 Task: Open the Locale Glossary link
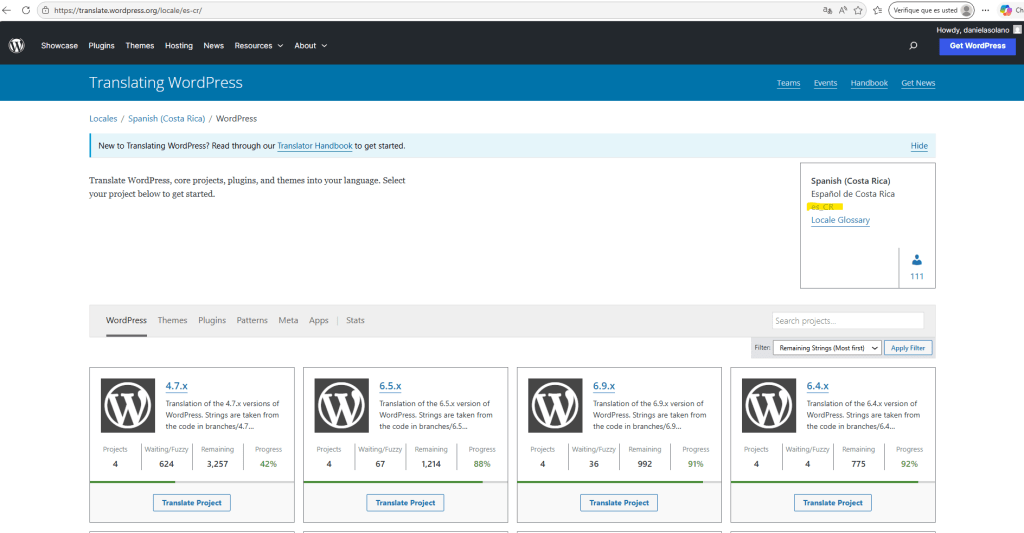pyautogui.click(x=840, y=220)
